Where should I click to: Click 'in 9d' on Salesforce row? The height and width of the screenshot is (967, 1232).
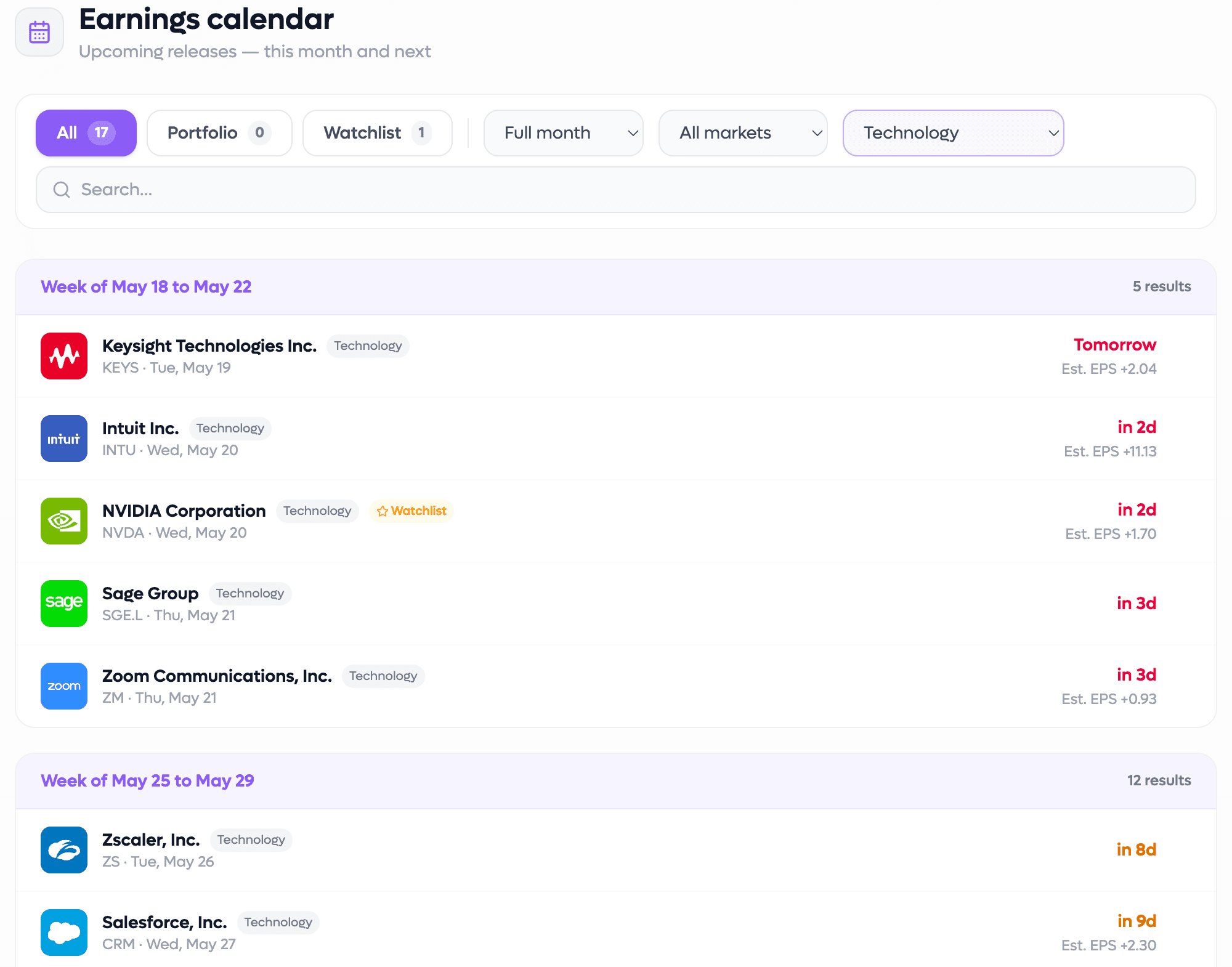[1137, 921]
